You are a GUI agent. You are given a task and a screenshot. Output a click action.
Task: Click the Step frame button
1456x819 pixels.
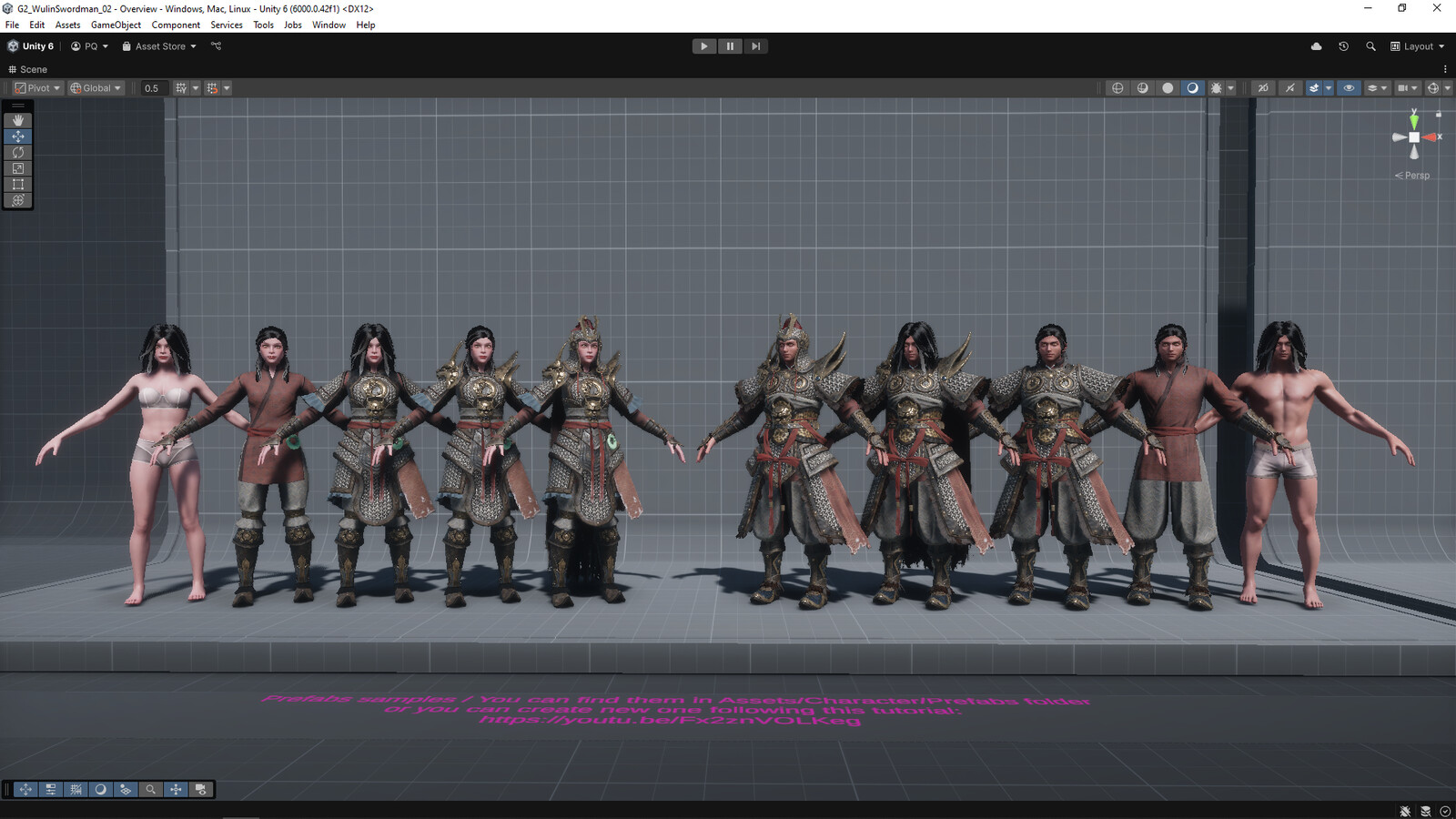(755, 46)
